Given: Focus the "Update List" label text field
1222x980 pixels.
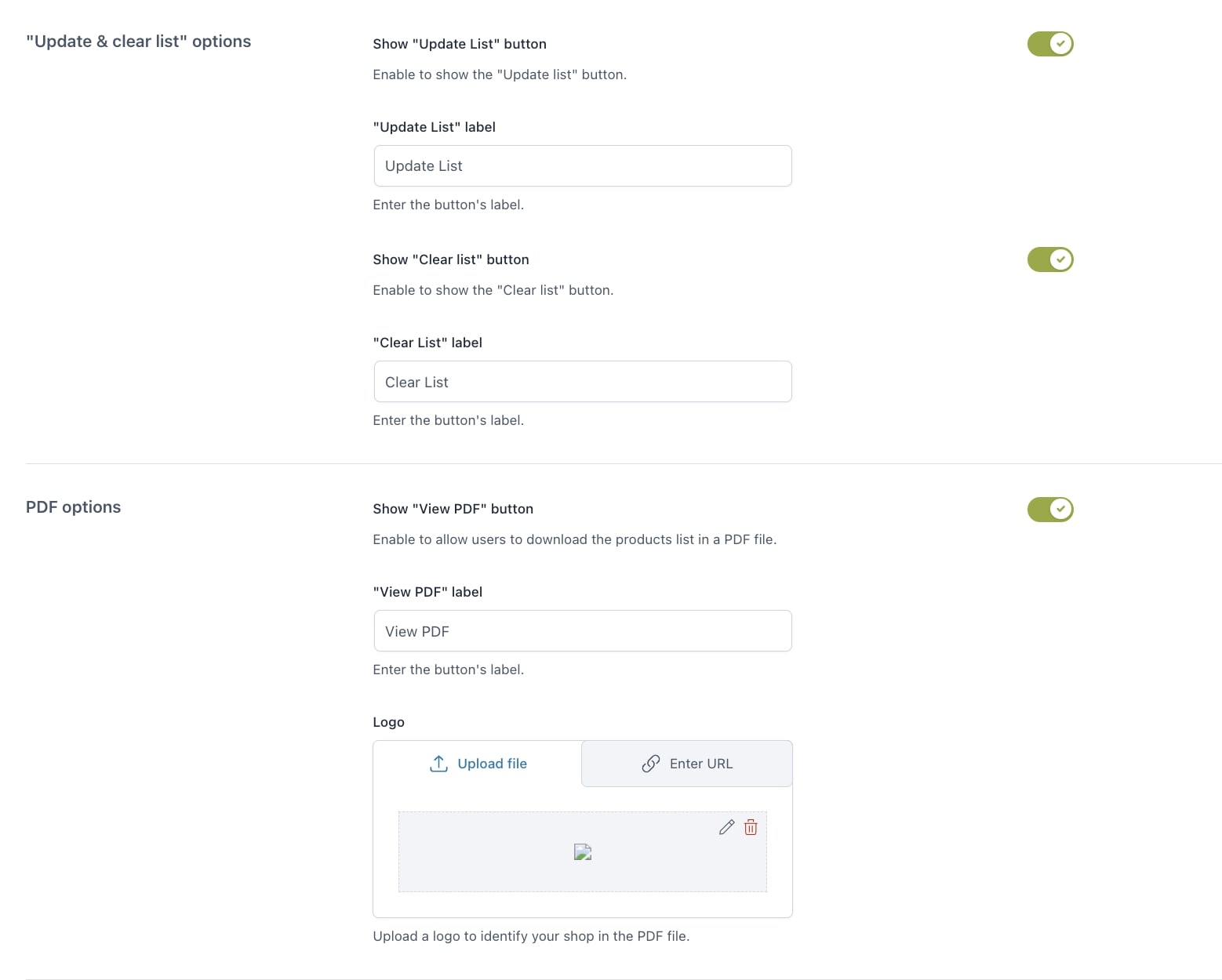Looking at the screenshot, I should click(x=582, y=166).
